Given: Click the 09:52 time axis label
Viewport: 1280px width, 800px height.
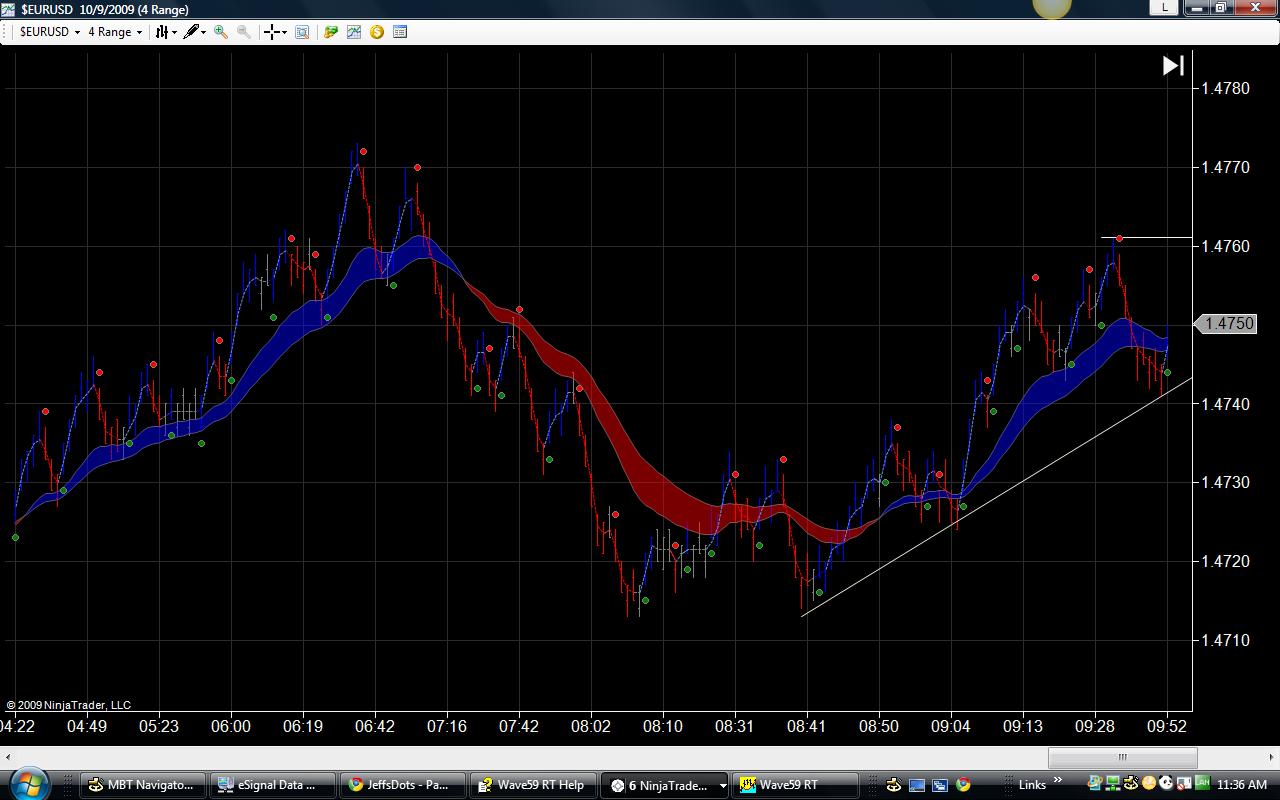Looking at the screenshot, I should tap(1167, 726).
